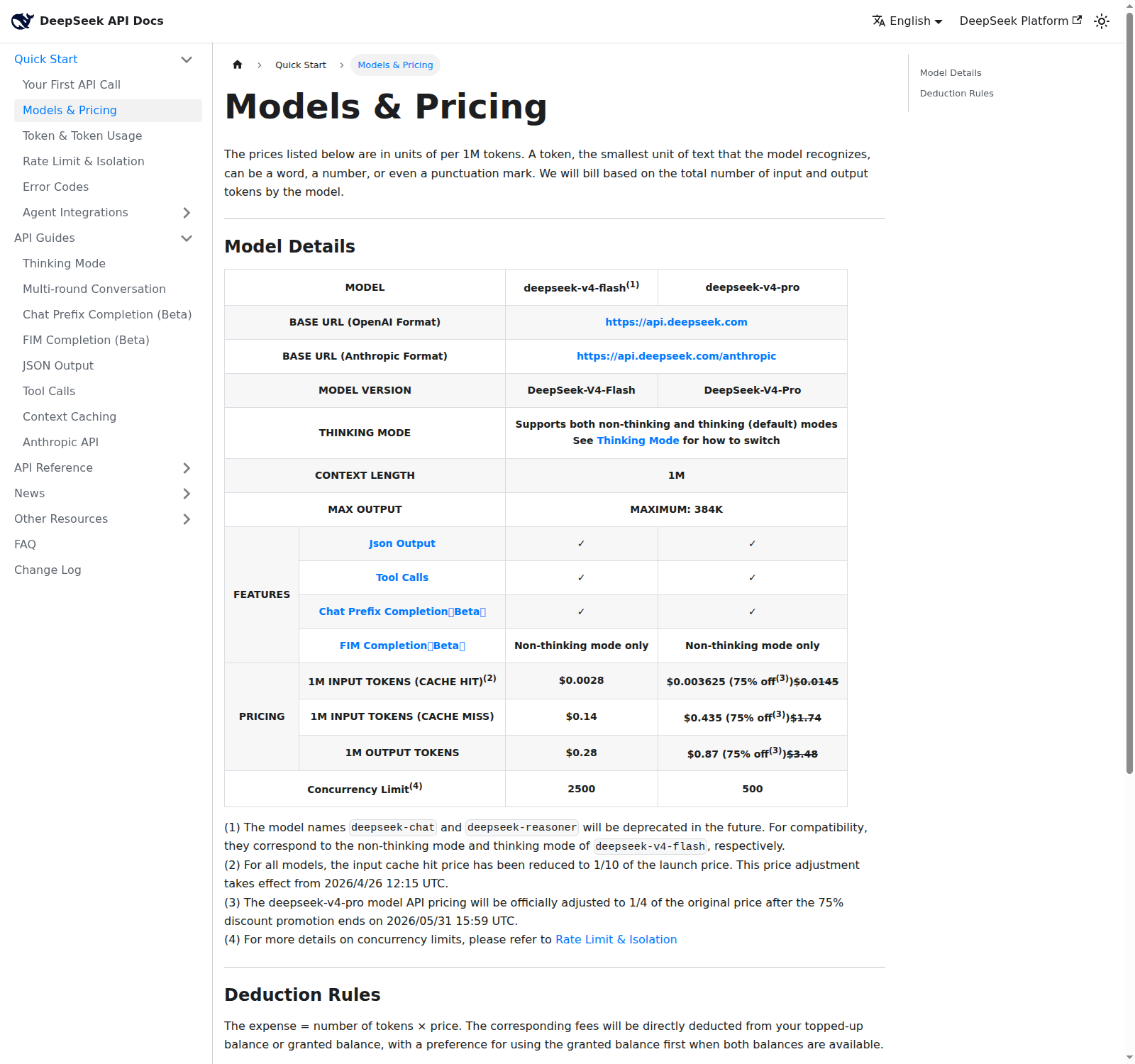
Task: Click the Models & Pricing breadcrumb pill
Action: pos(395,65)
